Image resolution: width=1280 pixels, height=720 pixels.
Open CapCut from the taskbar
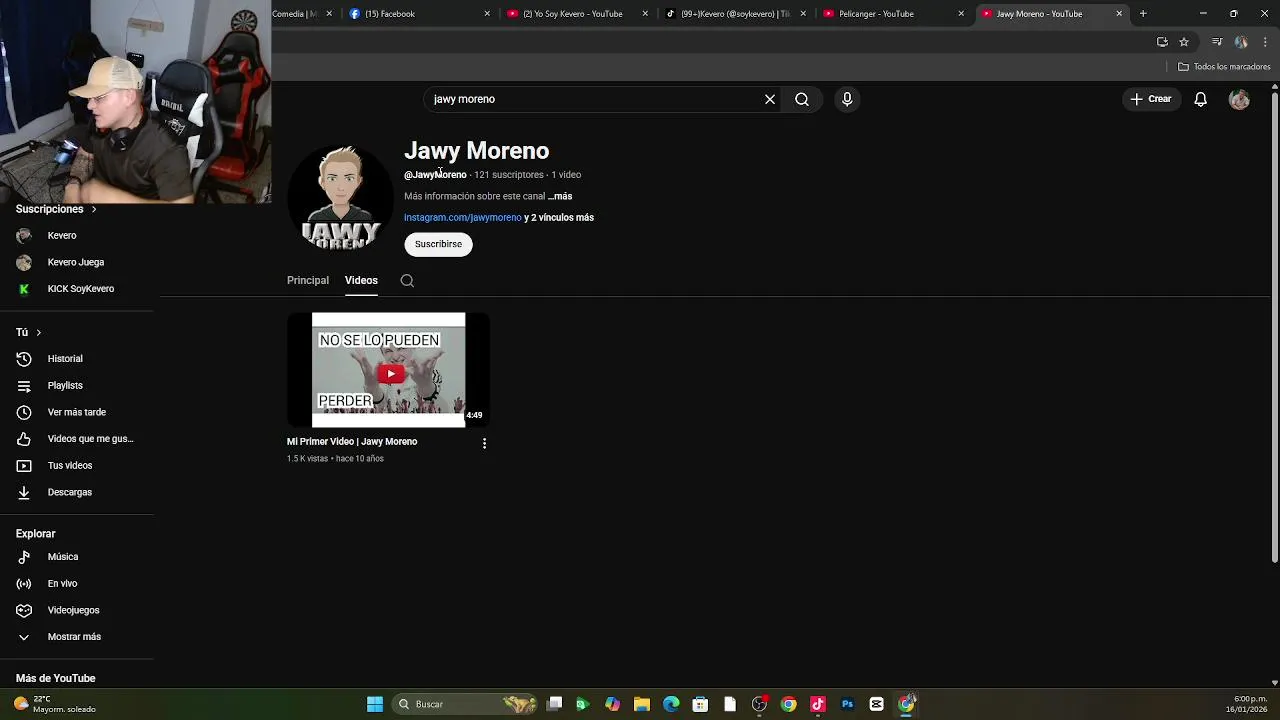[x=877, y=704]
